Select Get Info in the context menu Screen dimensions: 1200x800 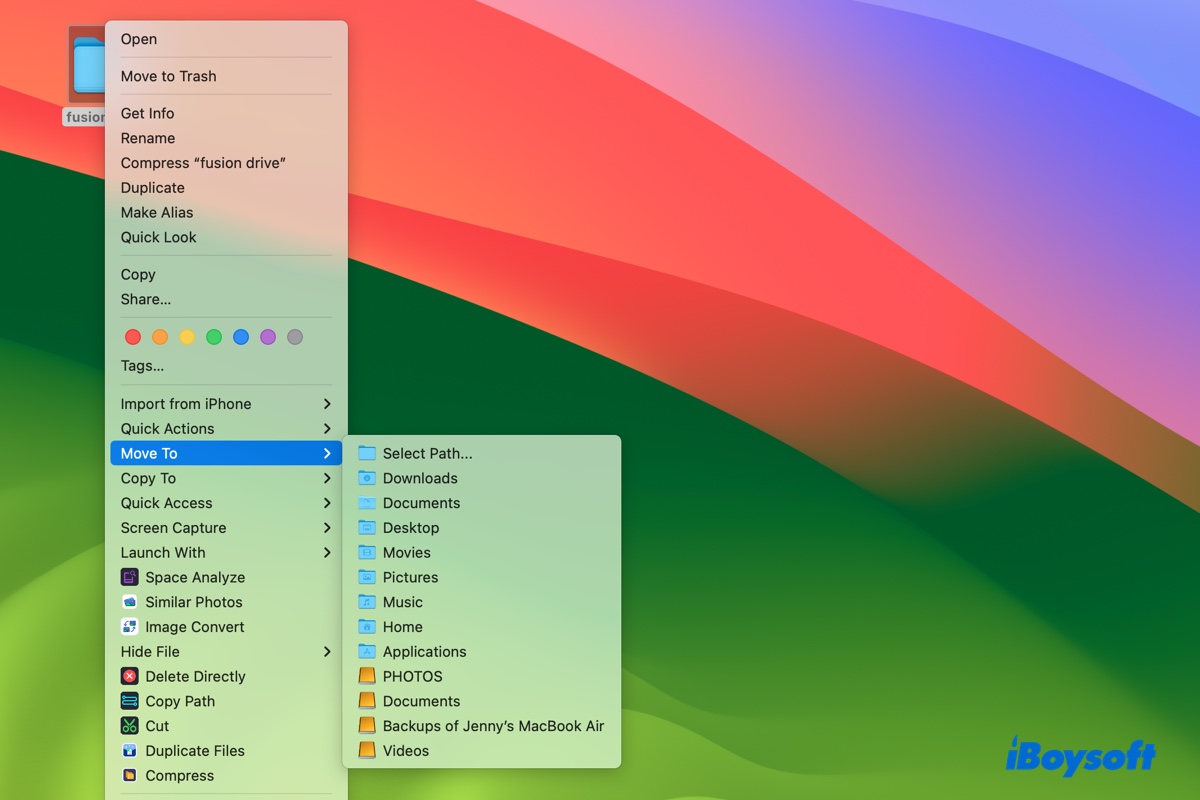(x=147, y=113)
